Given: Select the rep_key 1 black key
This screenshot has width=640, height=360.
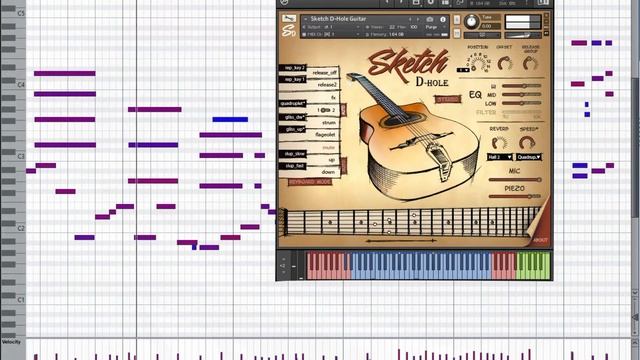Looking at the screenshot, I should coord(293,79).
